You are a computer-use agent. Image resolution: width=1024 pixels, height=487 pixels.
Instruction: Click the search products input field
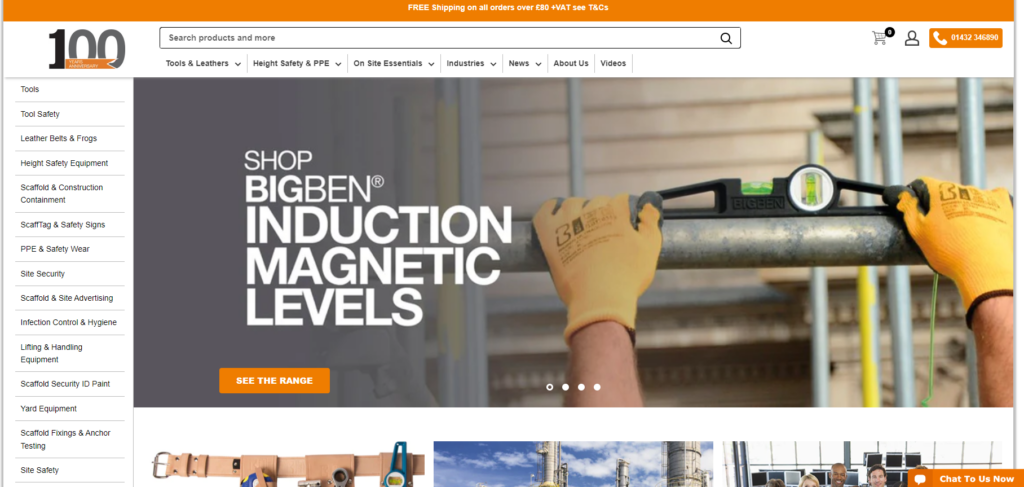click(438, 38)
